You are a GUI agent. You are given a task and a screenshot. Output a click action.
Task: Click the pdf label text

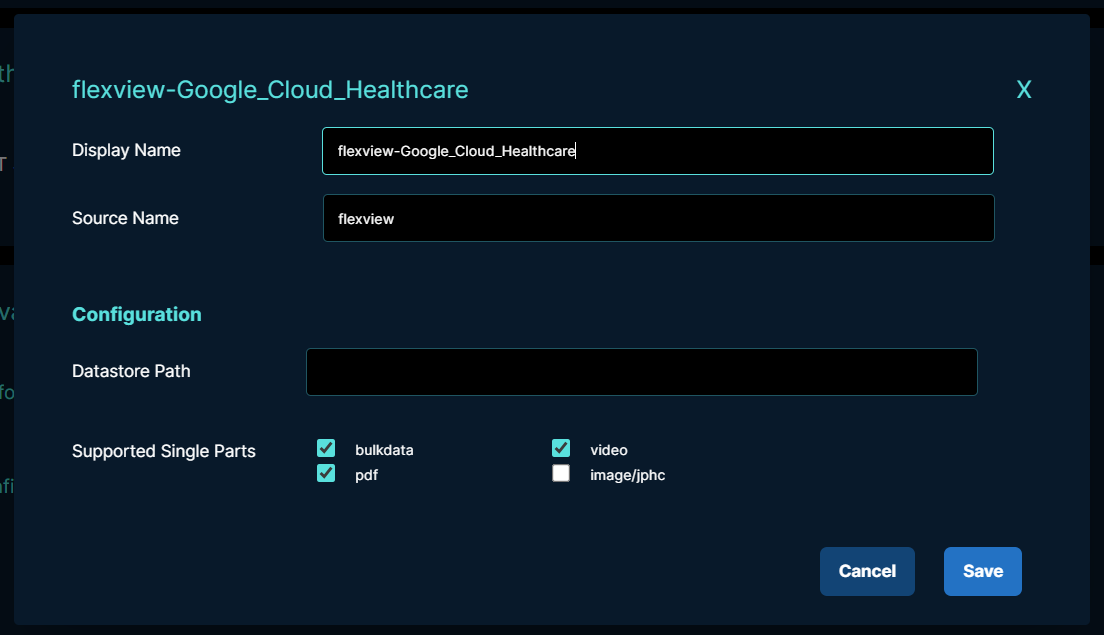tap(366, 475)
